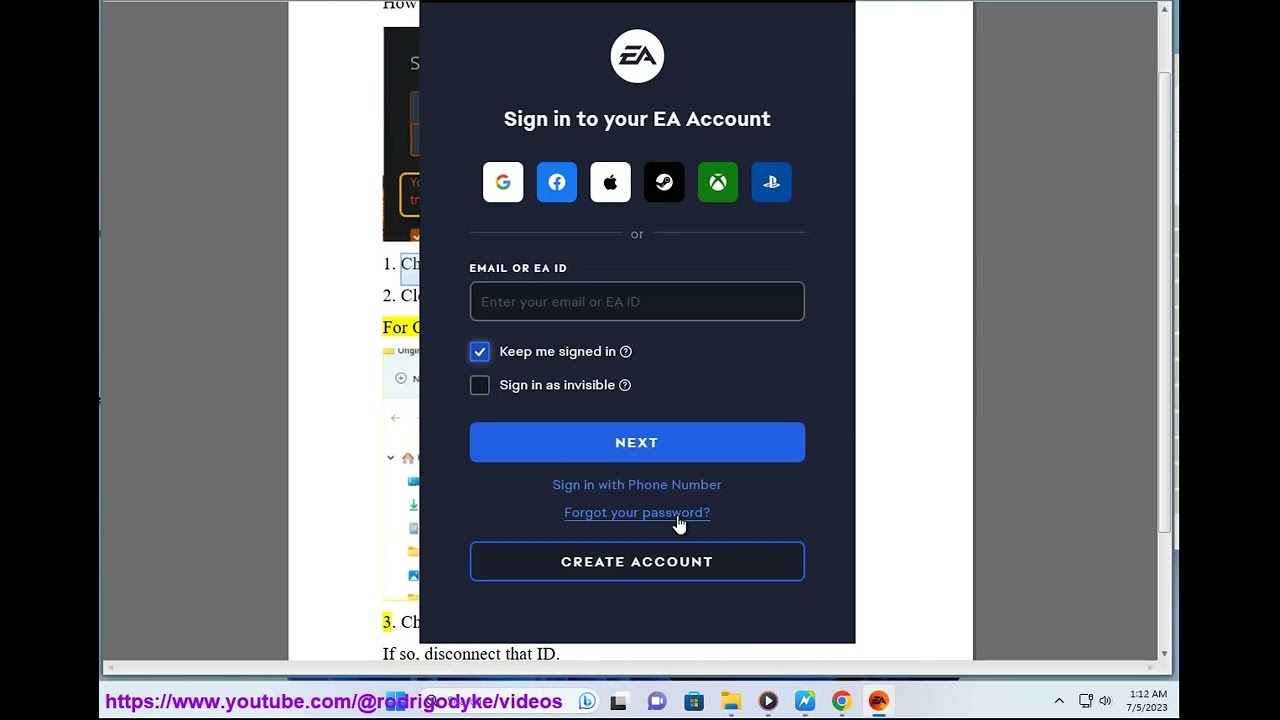Screen dimensions: 1280x720
Task: Open help for Keep me signed in
Action: tap(626, 352)
